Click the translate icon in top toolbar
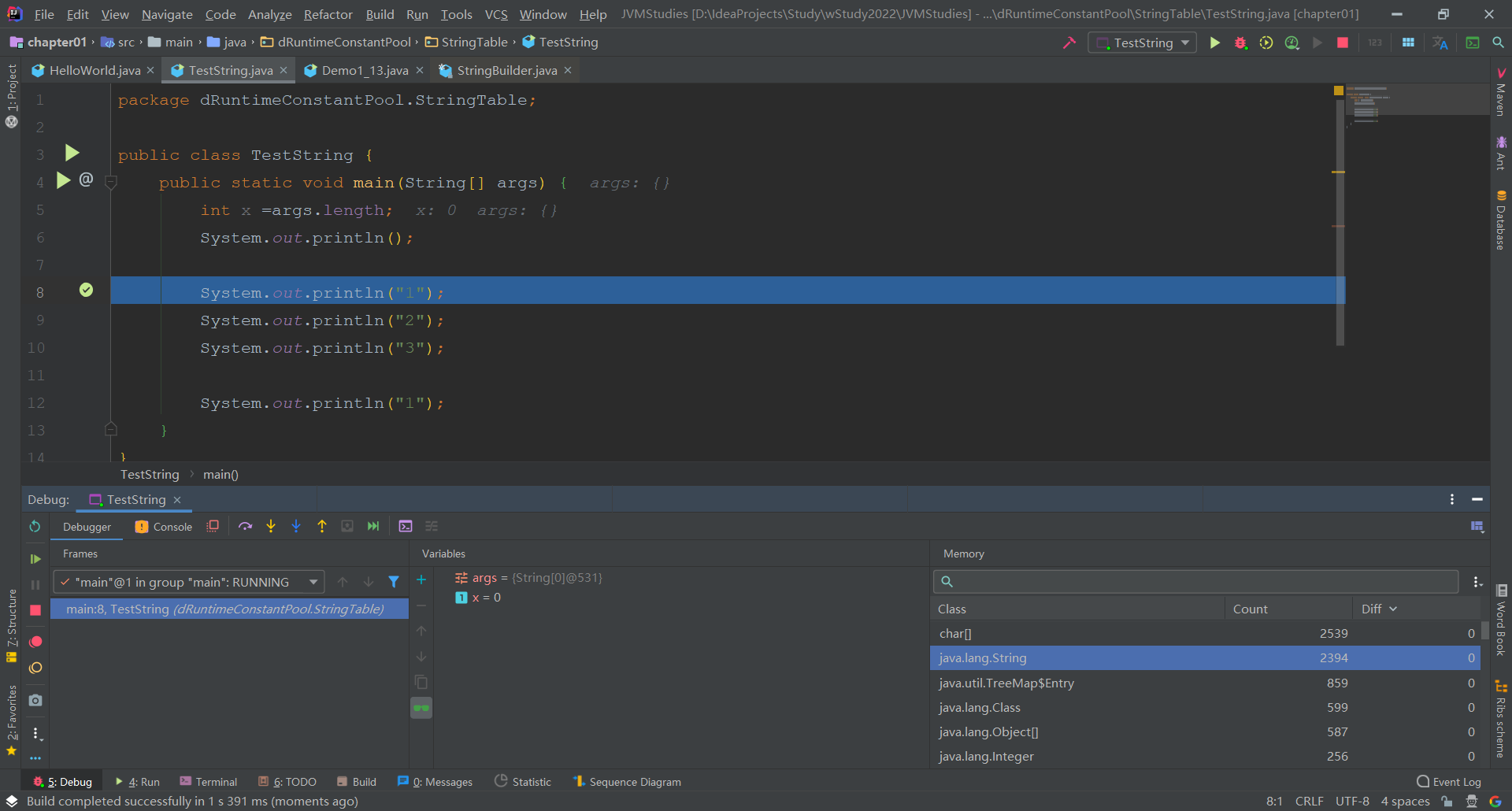The width and height of the screenshot is (1512, 811). (x=1440, y=43)
